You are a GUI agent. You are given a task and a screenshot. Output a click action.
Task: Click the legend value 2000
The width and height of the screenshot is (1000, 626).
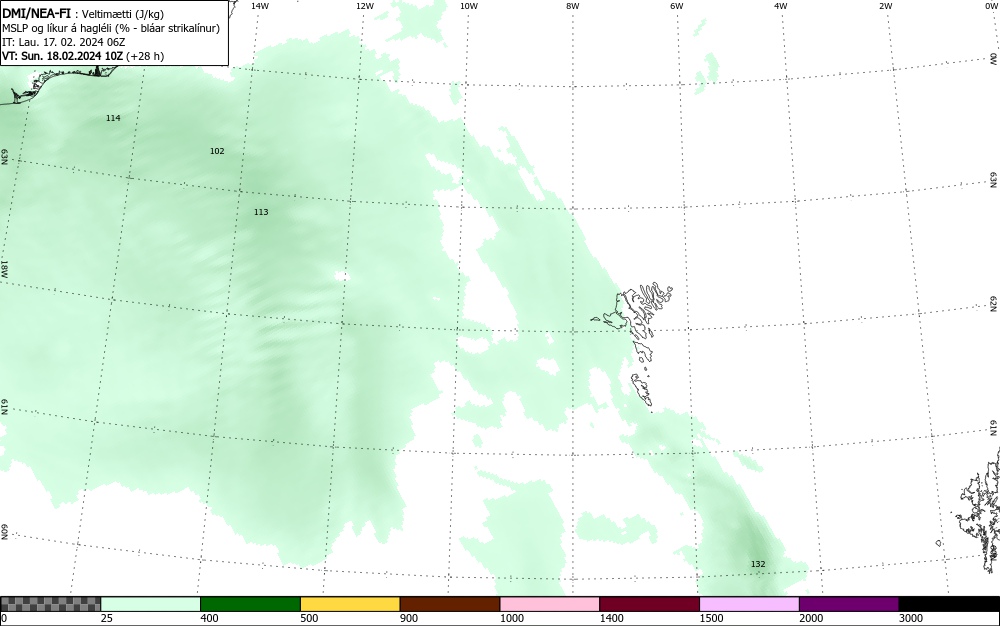[811, 618]
